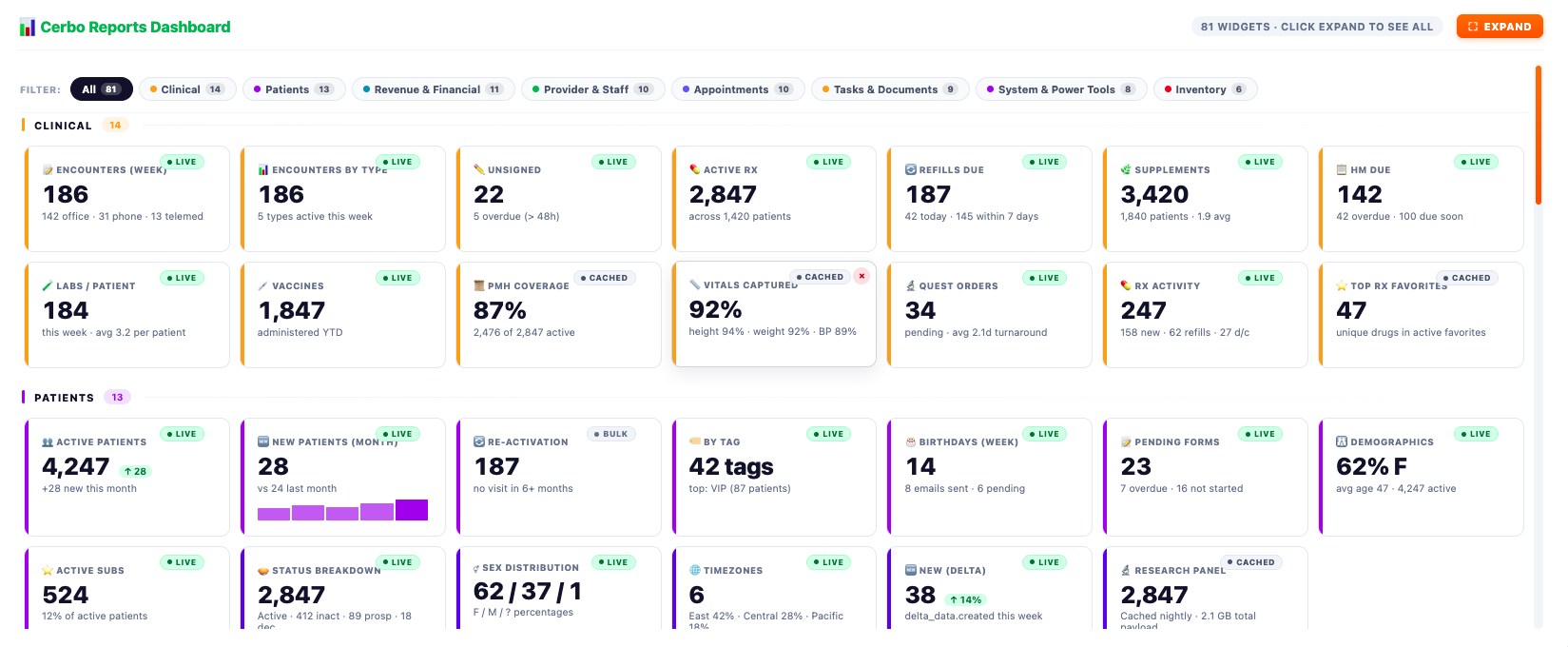Click the Expand button
1568x647 pixels.
pyautogui.click(x=1500, y=27)
